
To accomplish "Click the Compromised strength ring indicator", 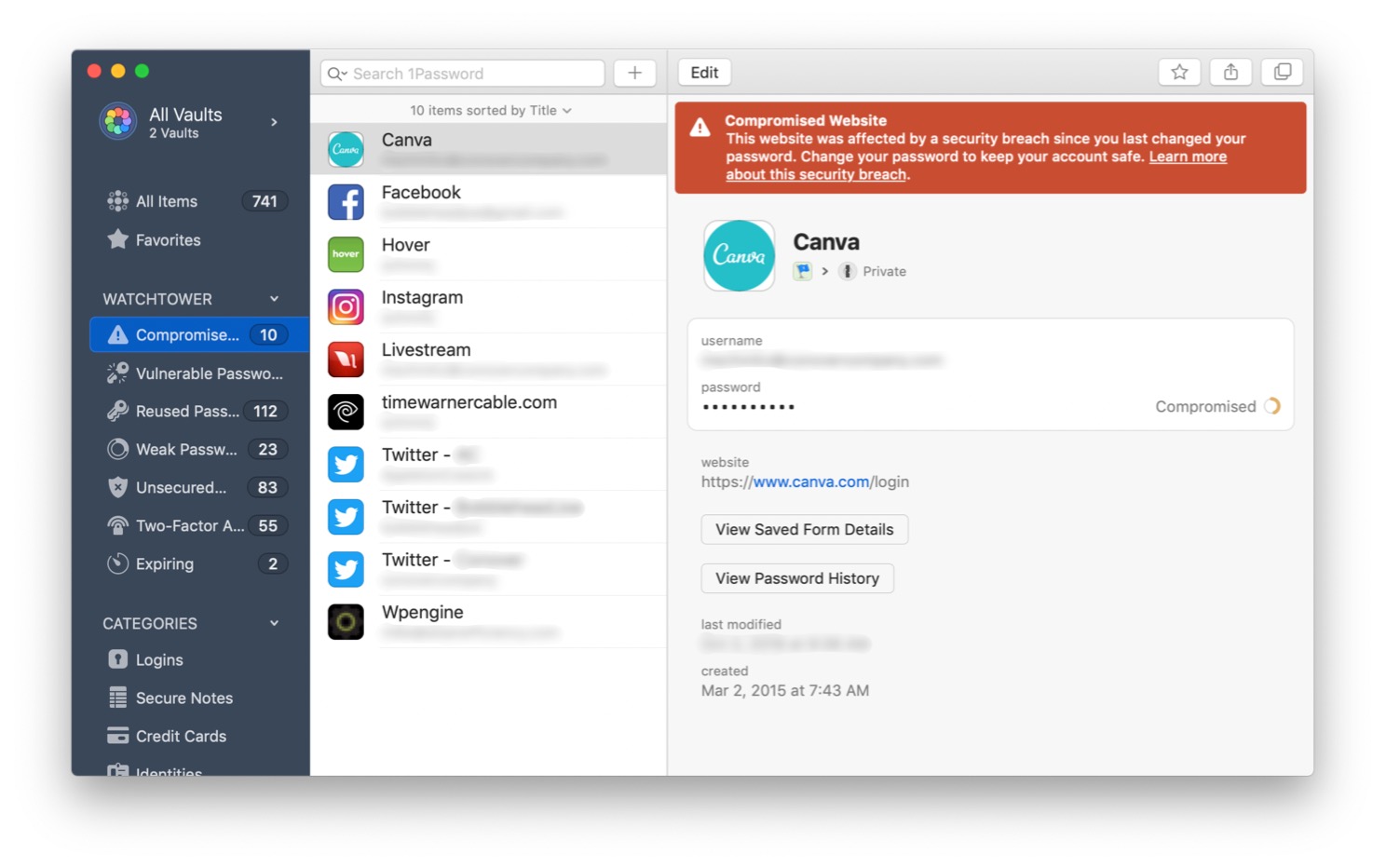I will [1271, 406].
